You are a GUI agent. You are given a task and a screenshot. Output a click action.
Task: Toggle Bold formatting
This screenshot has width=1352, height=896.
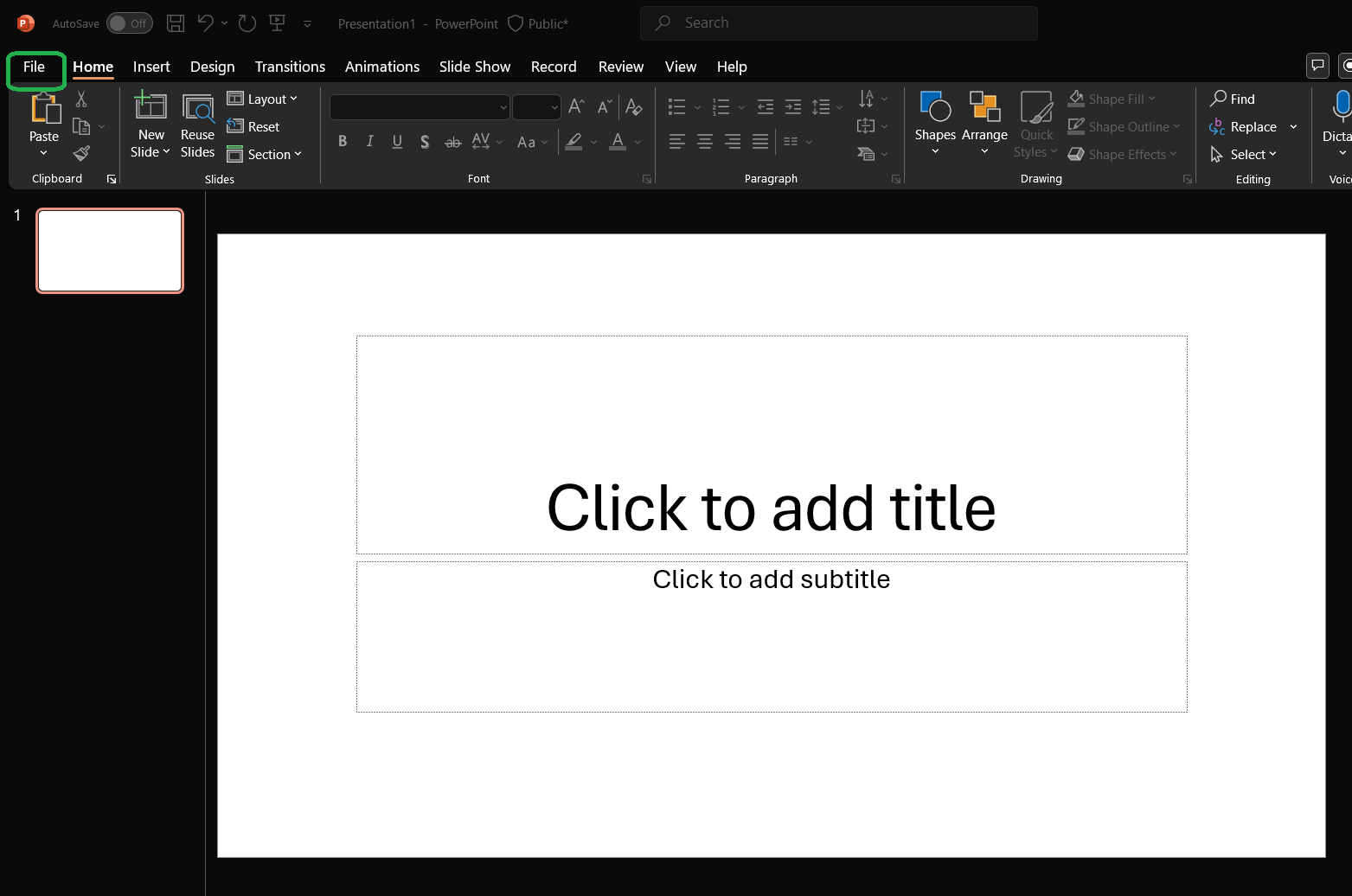[x=343, y=141]
